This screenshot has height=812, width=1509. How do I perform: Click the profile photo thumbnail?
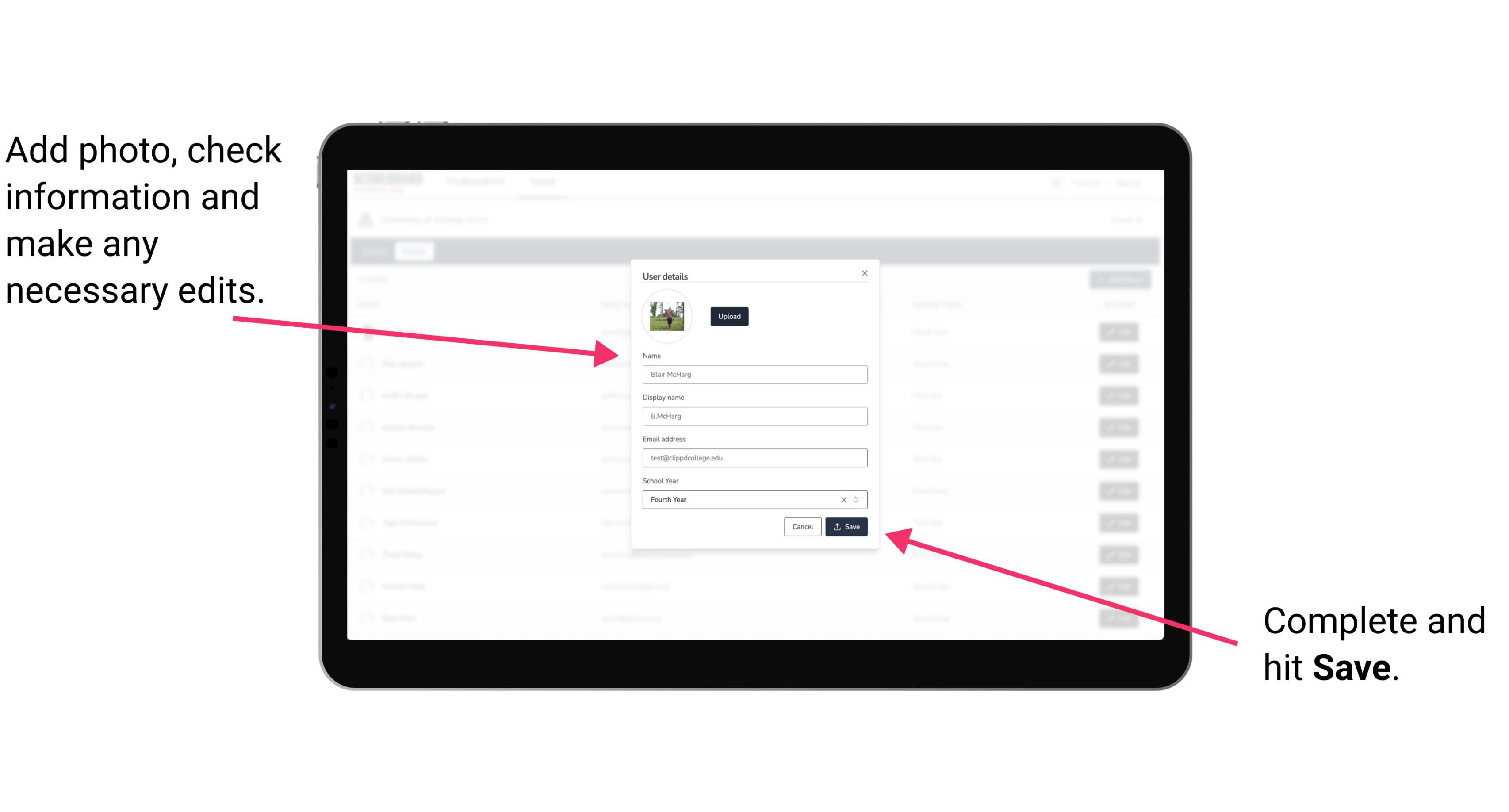[666, 316]
